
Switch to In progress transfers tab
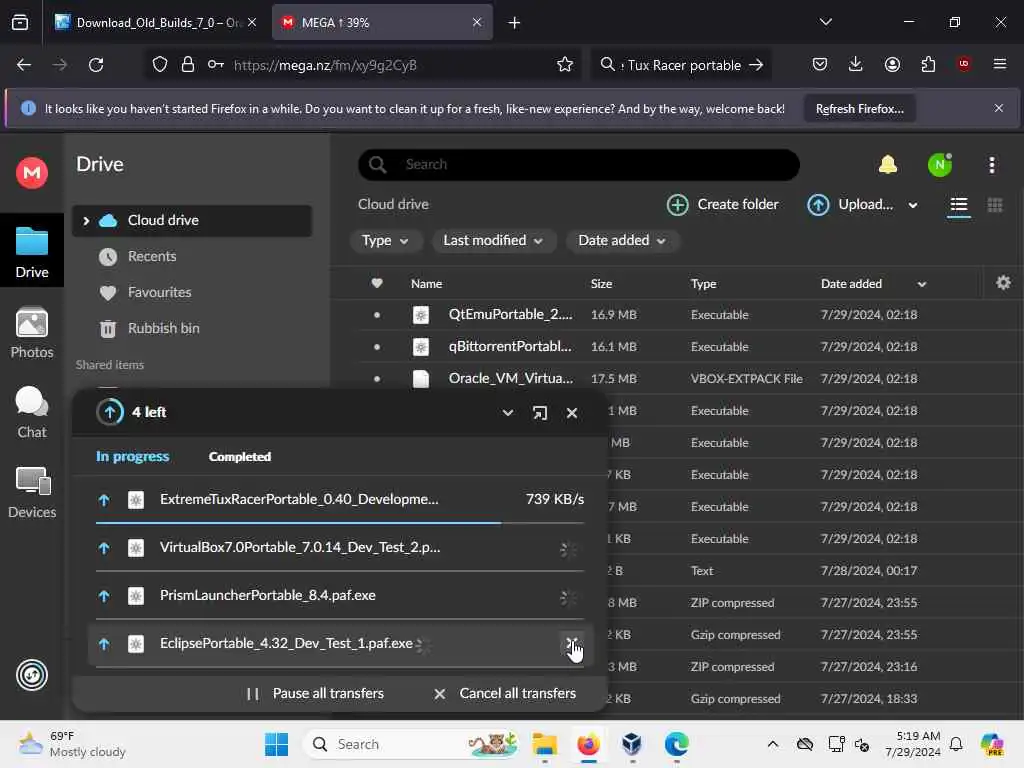pos(133,456)
